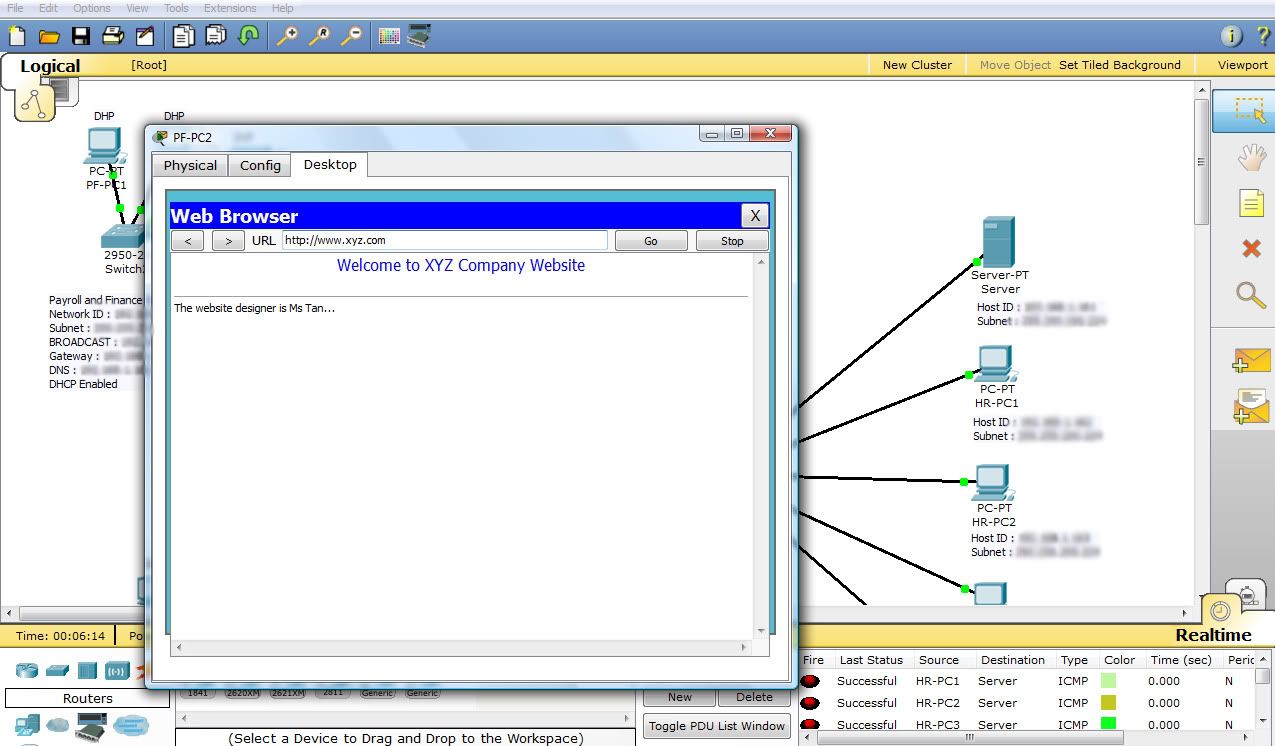Click the URL address input field
The width and height of the screenshot is (1275, 746).
click(x=444, y=240)
